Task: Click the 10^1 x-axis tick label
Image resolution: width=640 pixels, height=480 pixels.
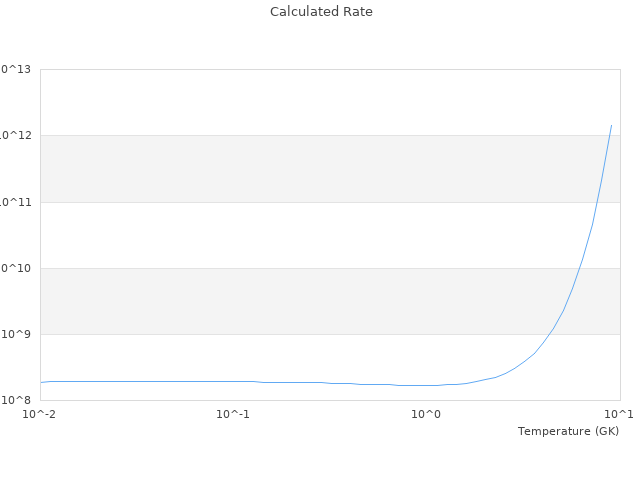Action: (618, 414)
